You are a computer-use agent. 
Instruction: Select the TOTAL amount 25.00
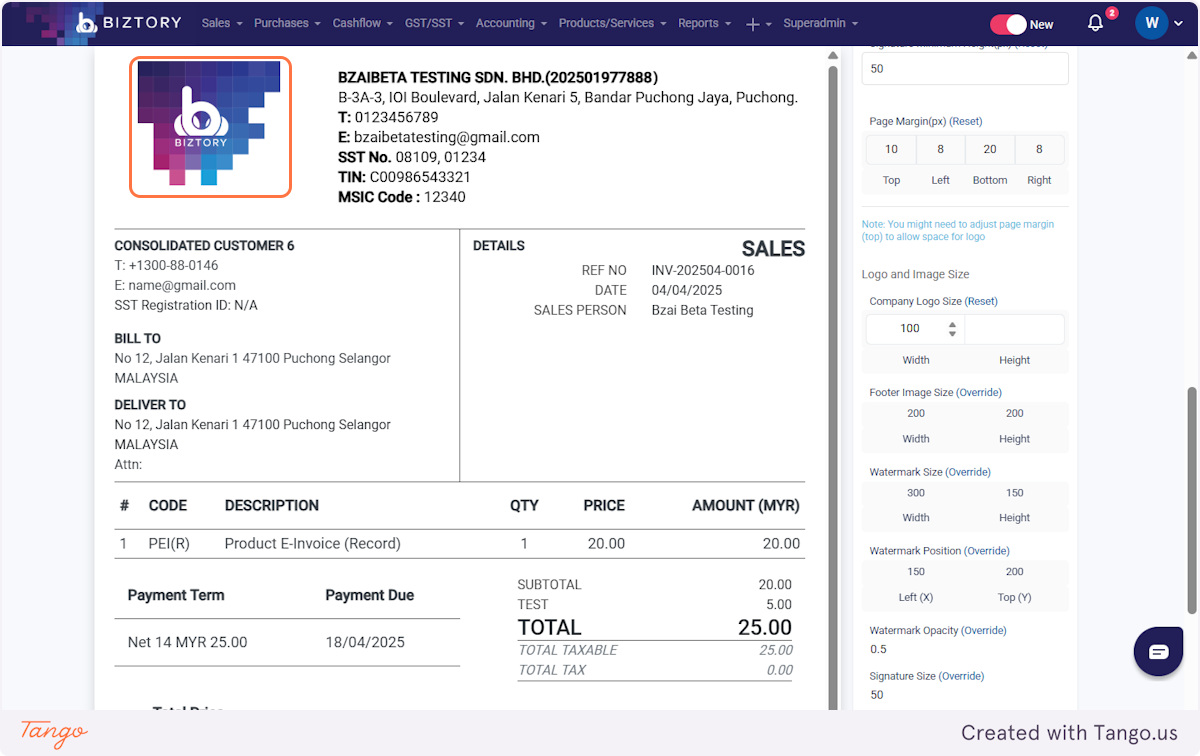765,628
